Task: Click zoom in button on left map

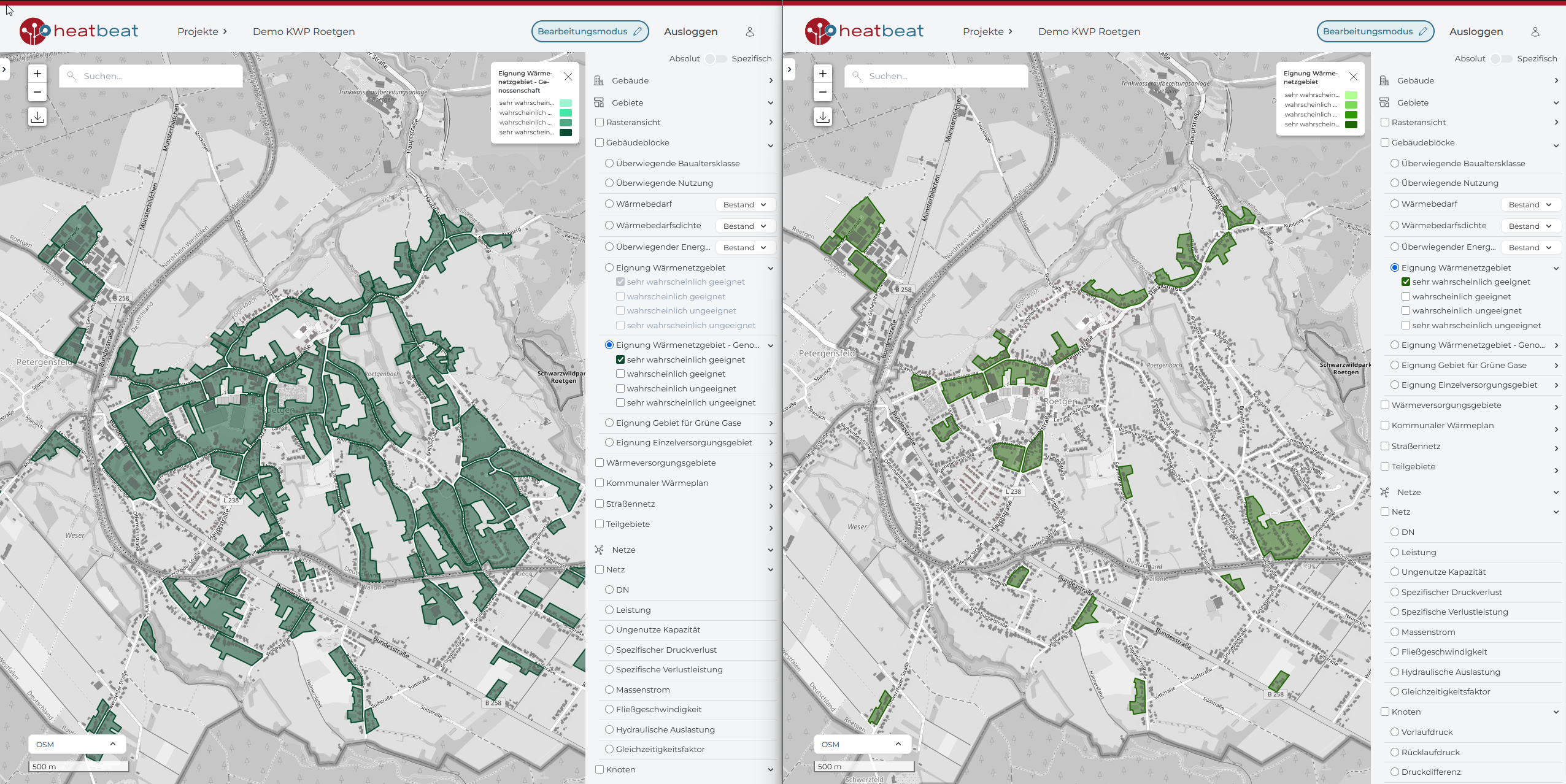Action: coord(37,74)
